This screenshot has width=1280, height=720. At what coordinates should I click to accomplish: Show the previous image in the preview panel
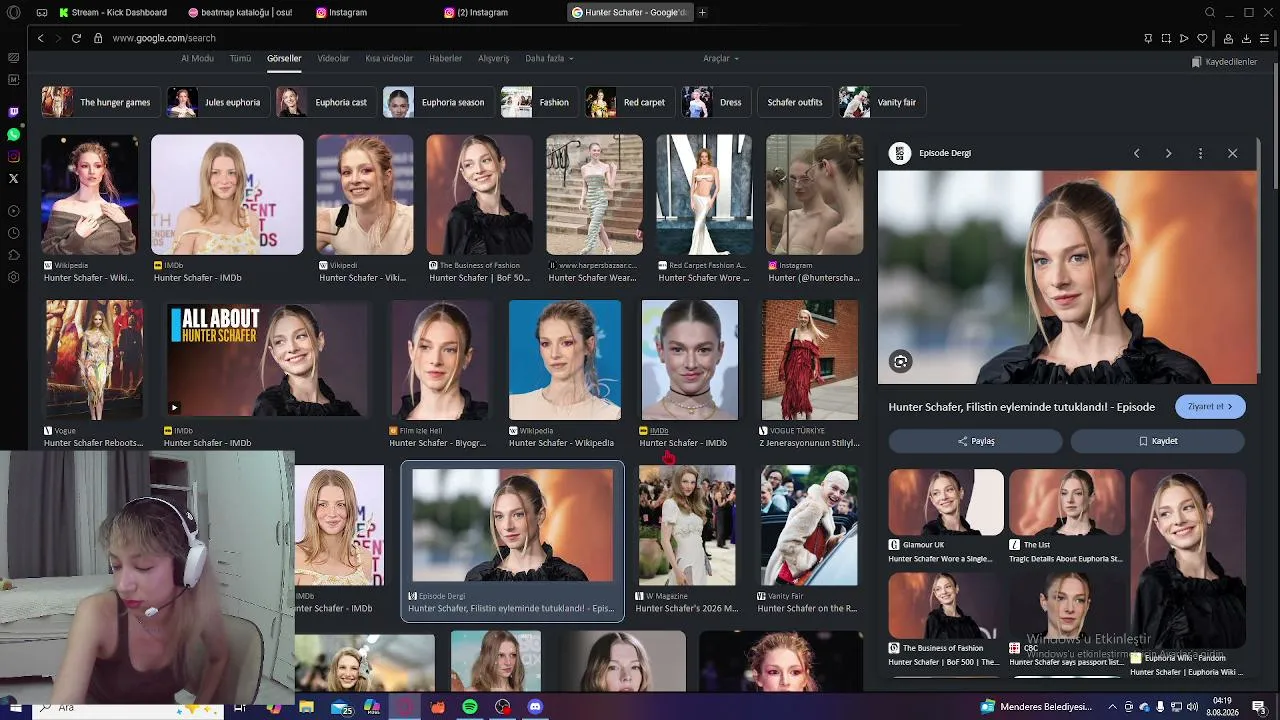click(x=1136, y=153)
